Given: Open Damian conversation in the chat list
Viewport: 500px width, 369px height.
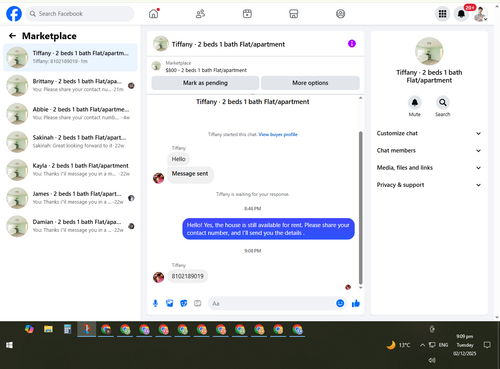Looking at the screenshot, I should pyautogui.click(x=70, y=226).
